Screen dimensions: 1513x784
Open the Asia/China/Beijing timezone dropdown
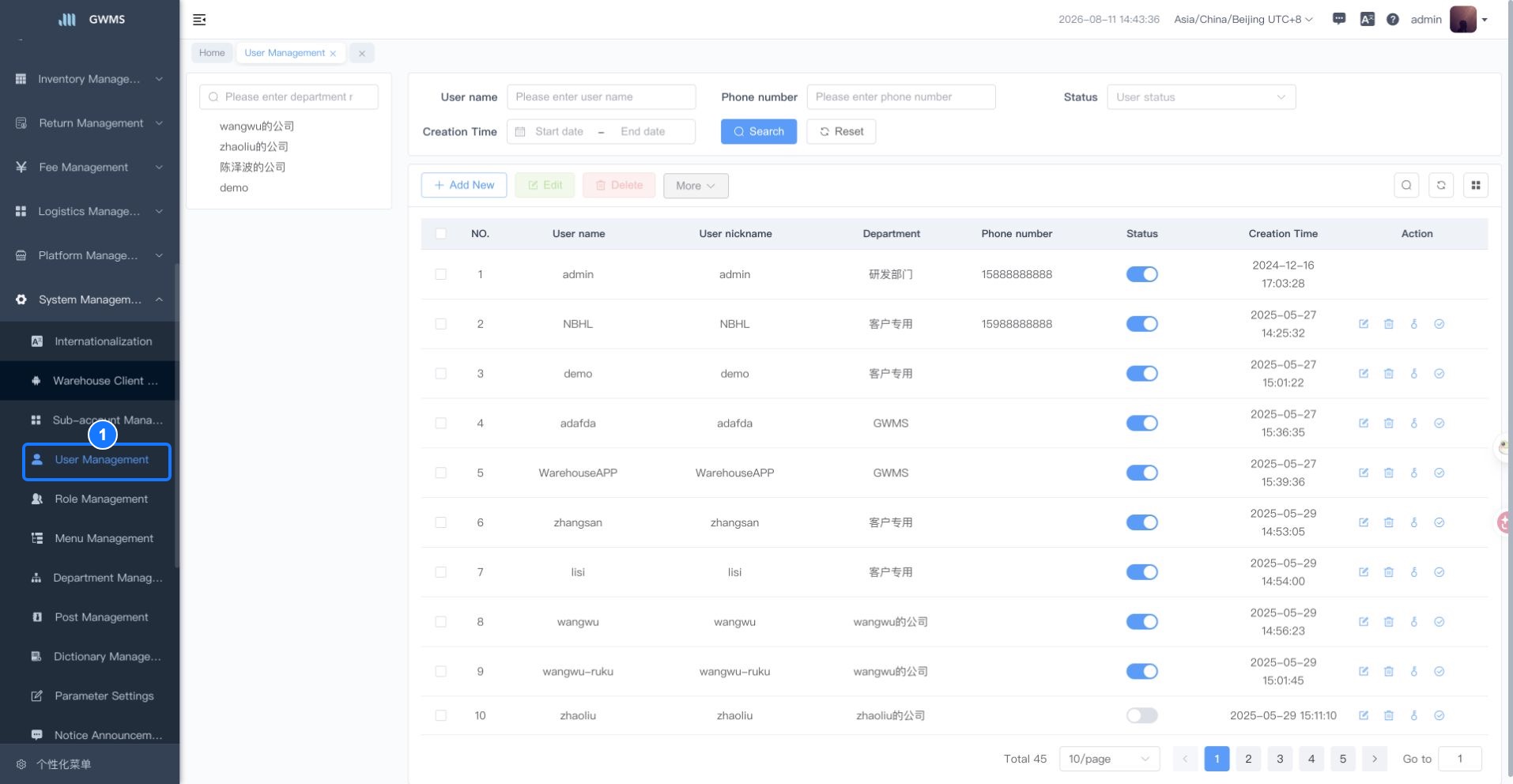click(x=1243, y=19)
